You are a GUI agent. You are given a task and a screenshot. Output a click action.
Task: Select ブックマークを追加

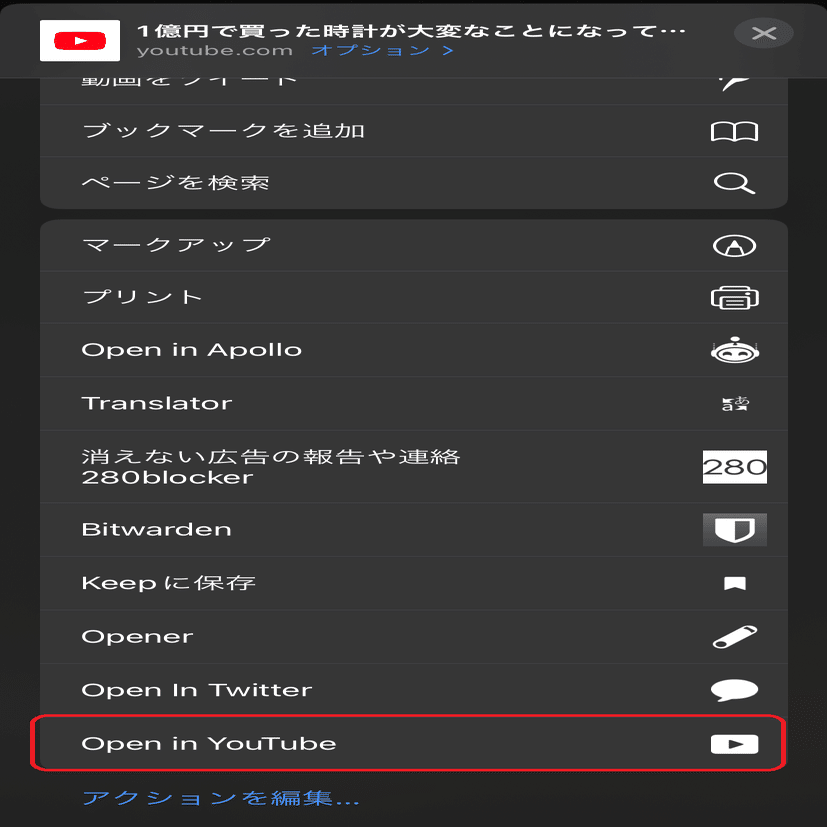(414, 131)
